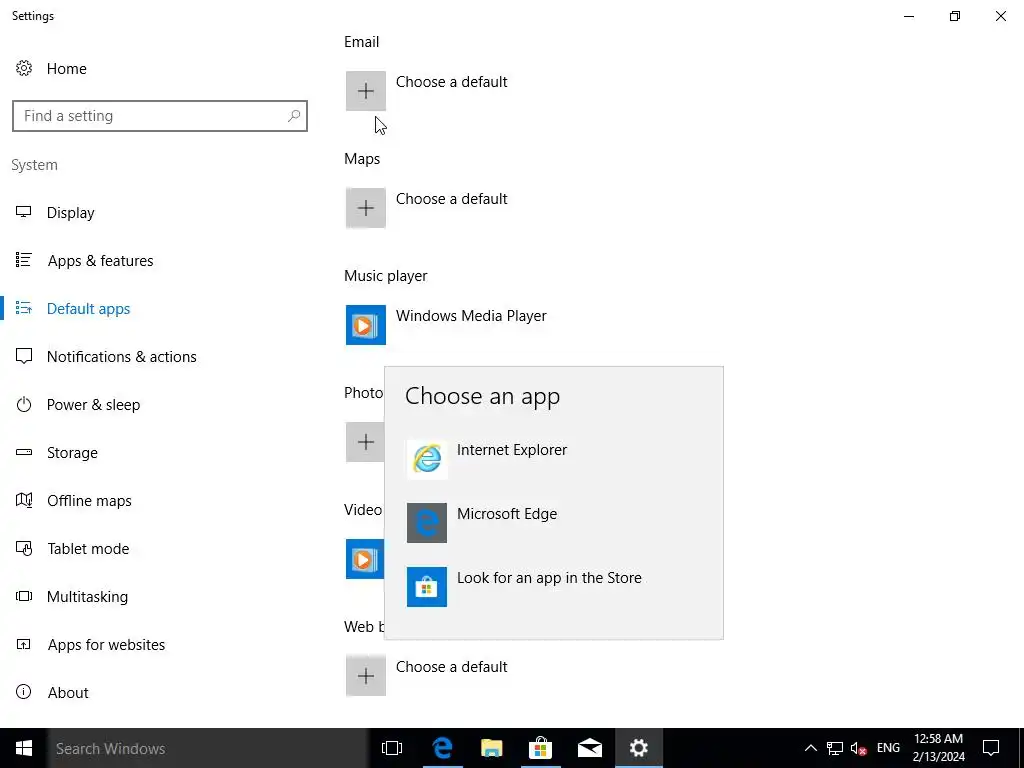Select Default apps in sidebar

pyautogui.click(x=88, y=309)
